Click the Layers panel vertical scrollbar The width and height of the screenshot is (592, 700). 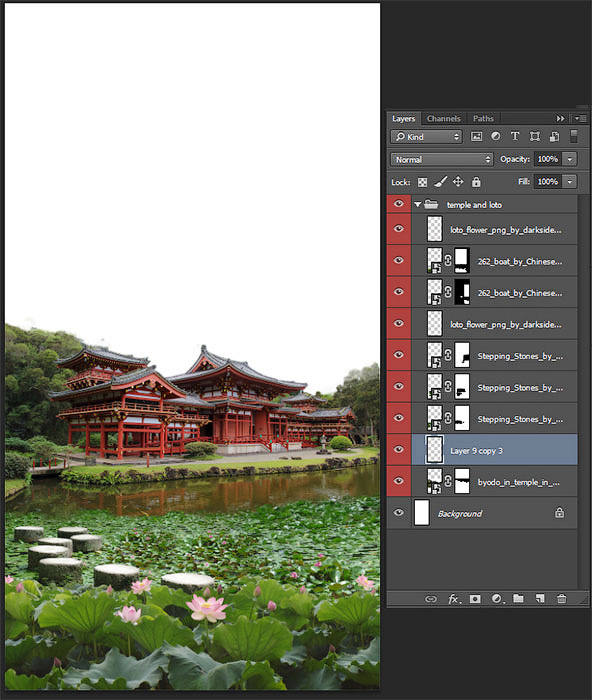583,392
